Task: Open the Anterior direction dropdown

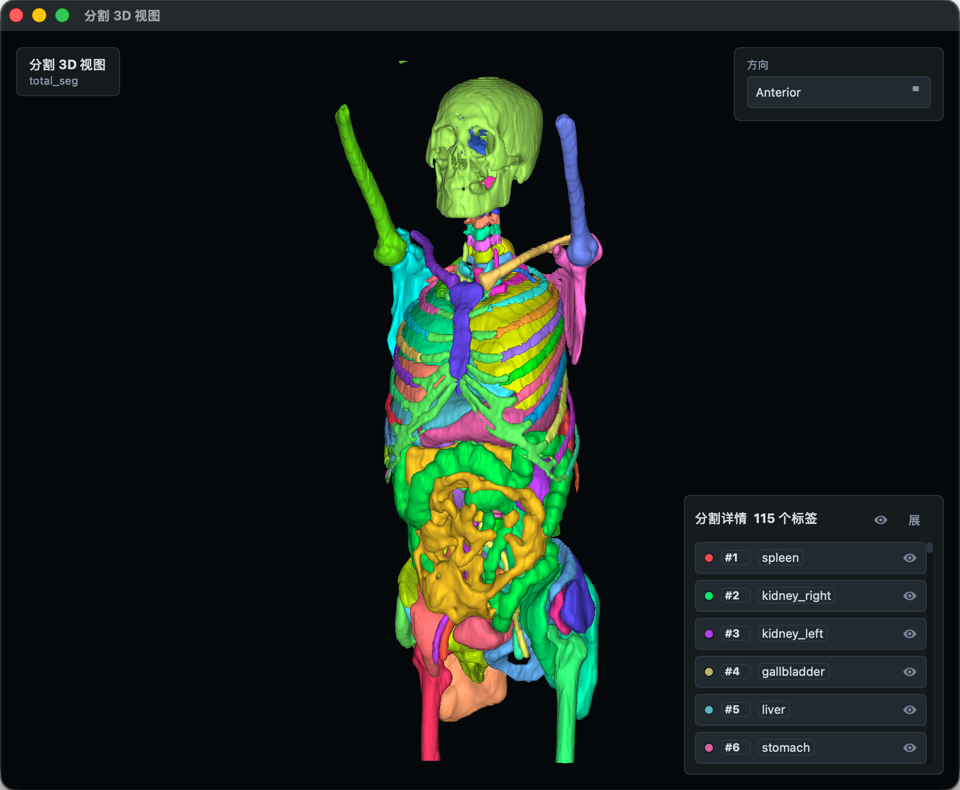Action: click(838, 92)
